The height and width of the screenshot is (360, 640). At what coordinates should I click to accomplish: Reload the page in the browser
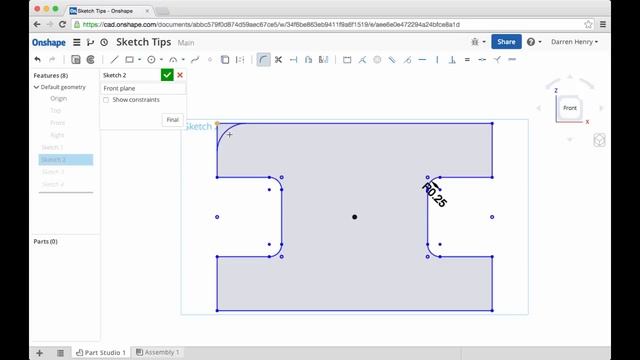click(62, 24)
